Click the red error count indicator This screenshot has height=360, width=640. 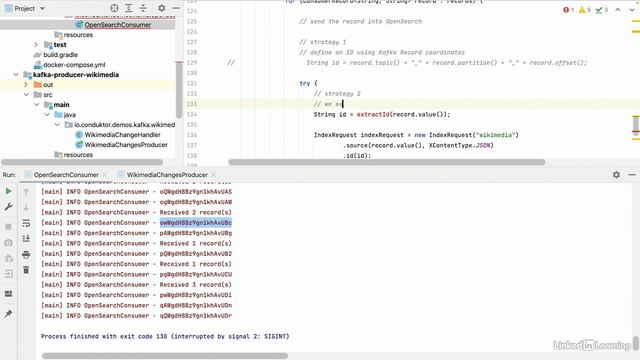coord(569,10)
